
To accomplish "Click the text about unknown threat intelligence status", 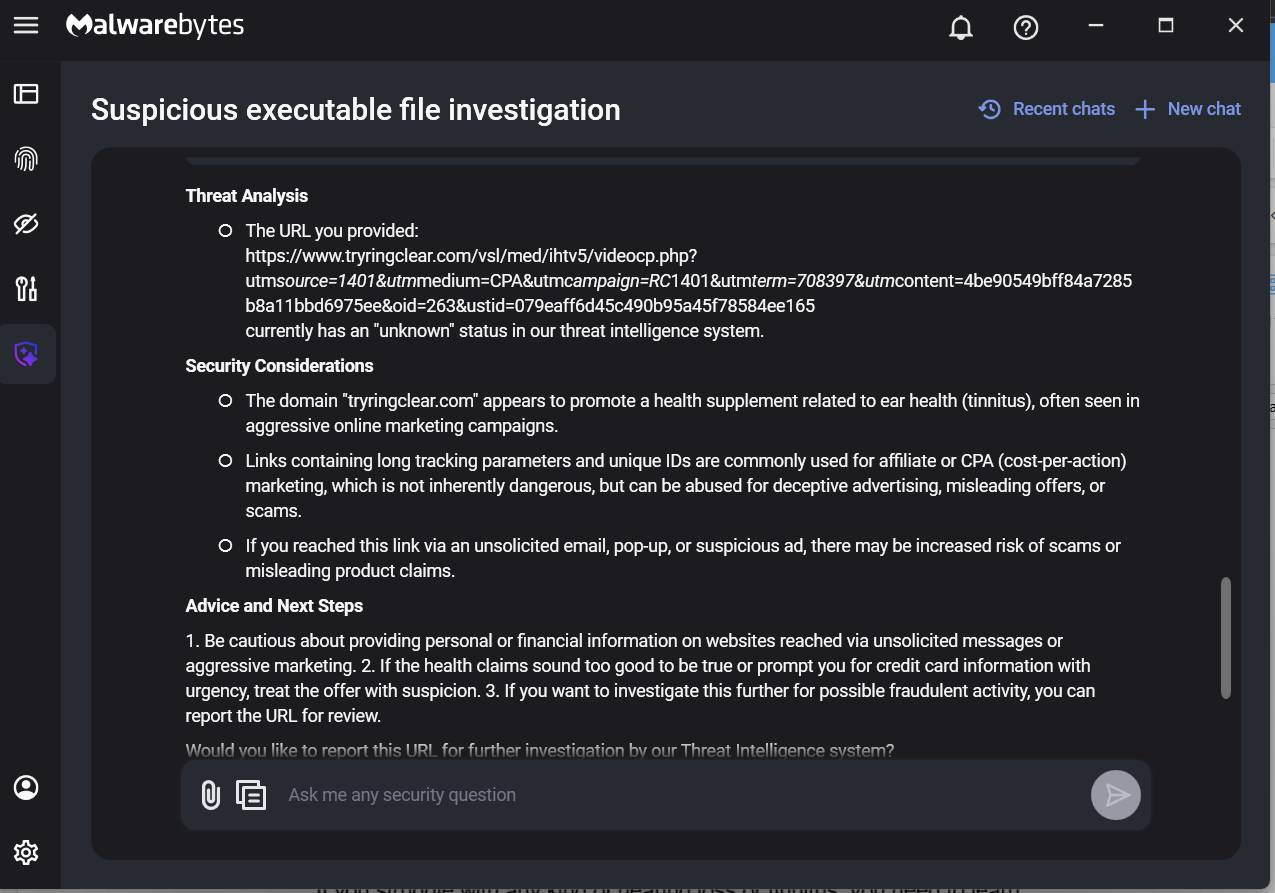I will coord(505,331).
